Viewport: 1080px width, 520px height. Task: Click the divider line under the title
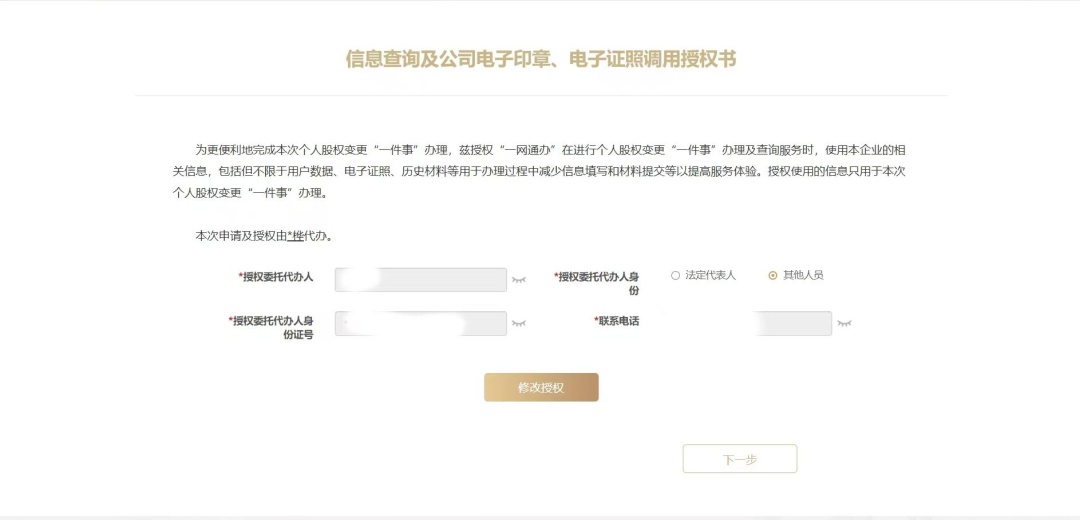(x=540, y=96)
